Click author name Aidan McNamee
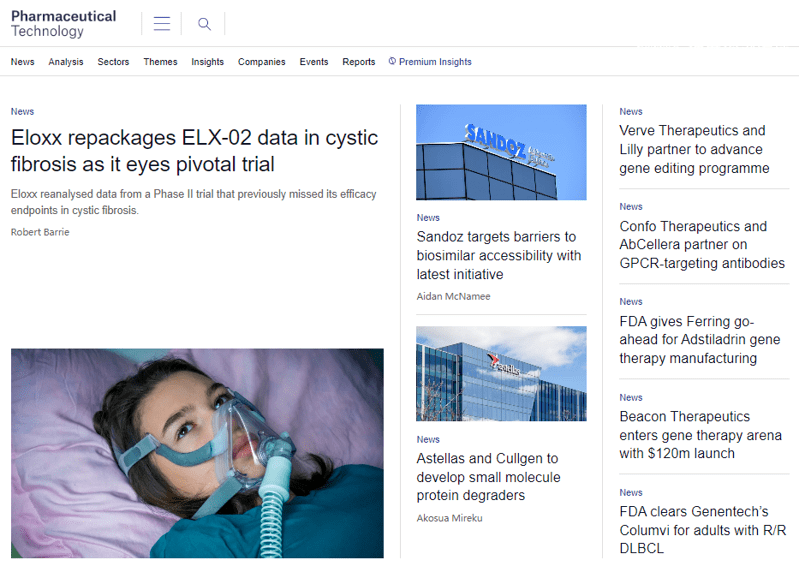799x566 pixels. [x=454, y=296]
